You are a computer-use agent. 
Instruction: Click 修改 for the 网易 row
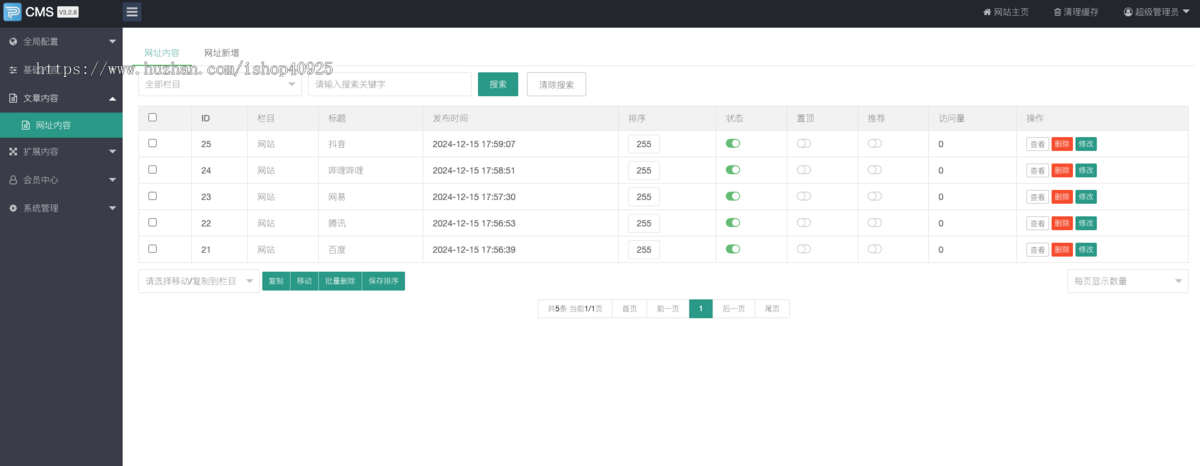point(1086,196)
